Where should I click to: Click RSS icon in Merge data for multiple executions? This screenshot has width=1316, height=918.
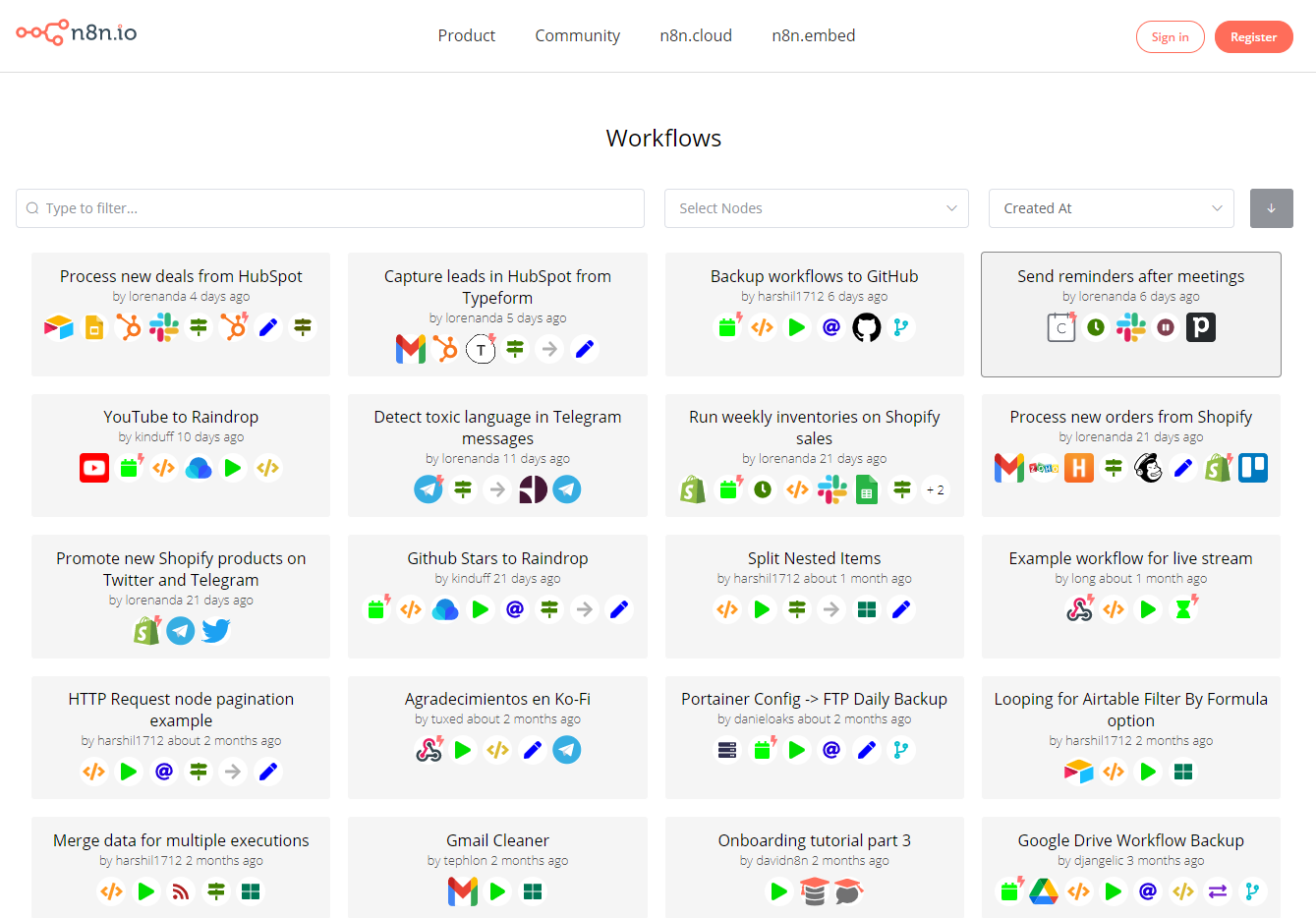tap(181, 891)
